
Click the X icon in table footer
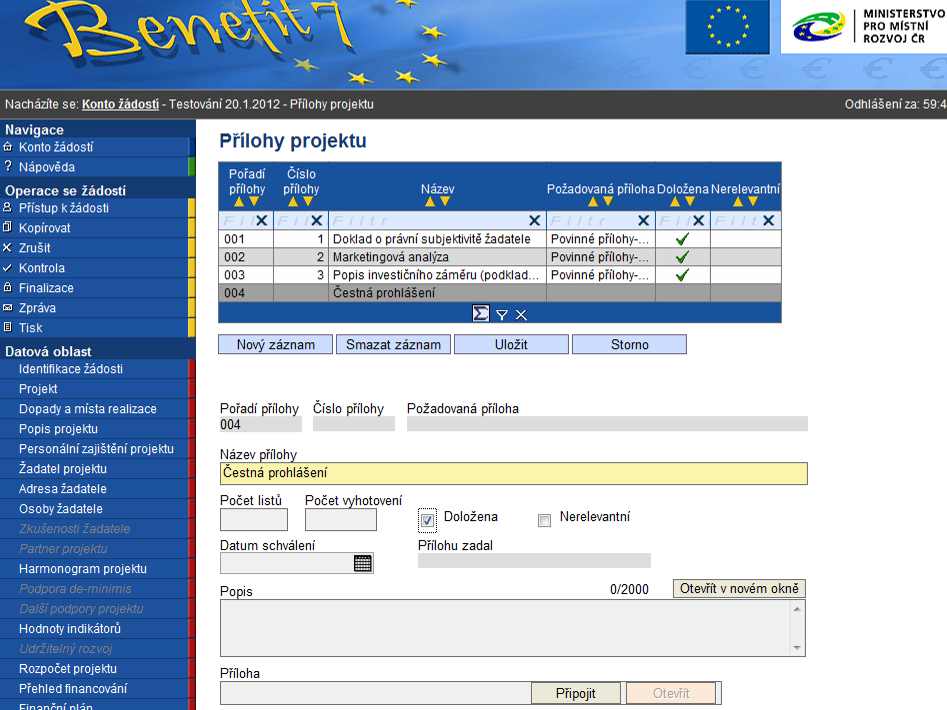click(521, 315)
